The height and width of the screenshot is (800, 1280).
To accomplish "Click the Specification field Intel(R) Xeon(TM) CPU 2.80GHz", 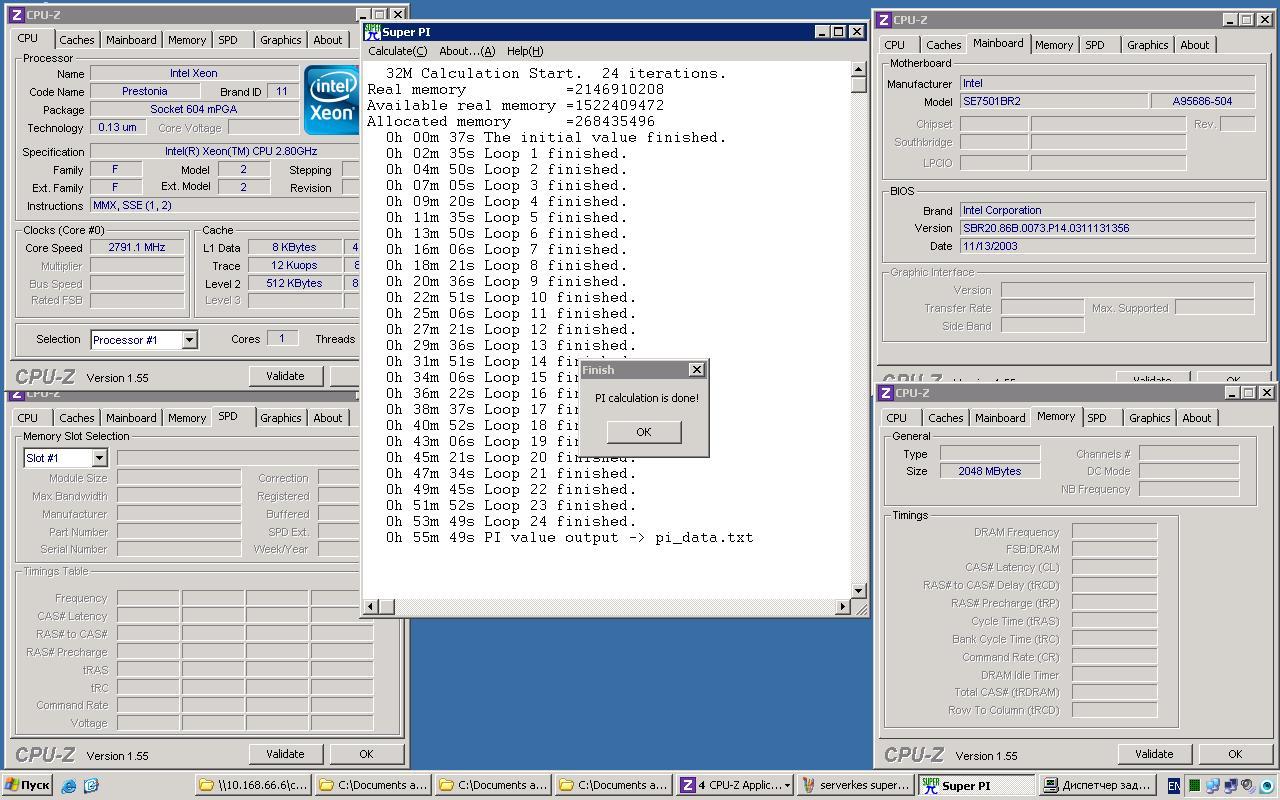I will point(224,151).
